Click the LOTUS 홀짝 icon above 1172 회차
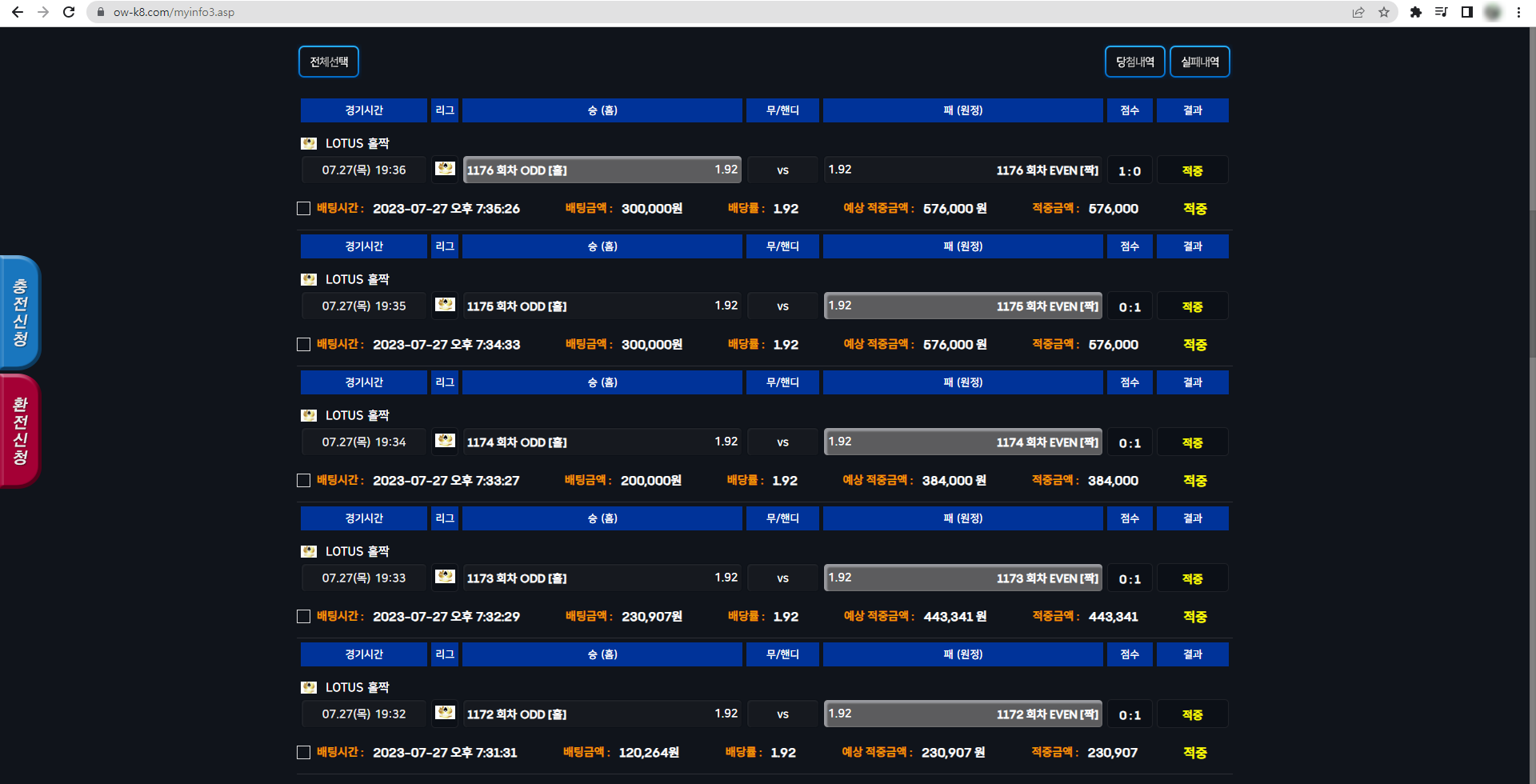Image resolution: width=1536 pixels, height=784 pixels. (x=309, y=687)
